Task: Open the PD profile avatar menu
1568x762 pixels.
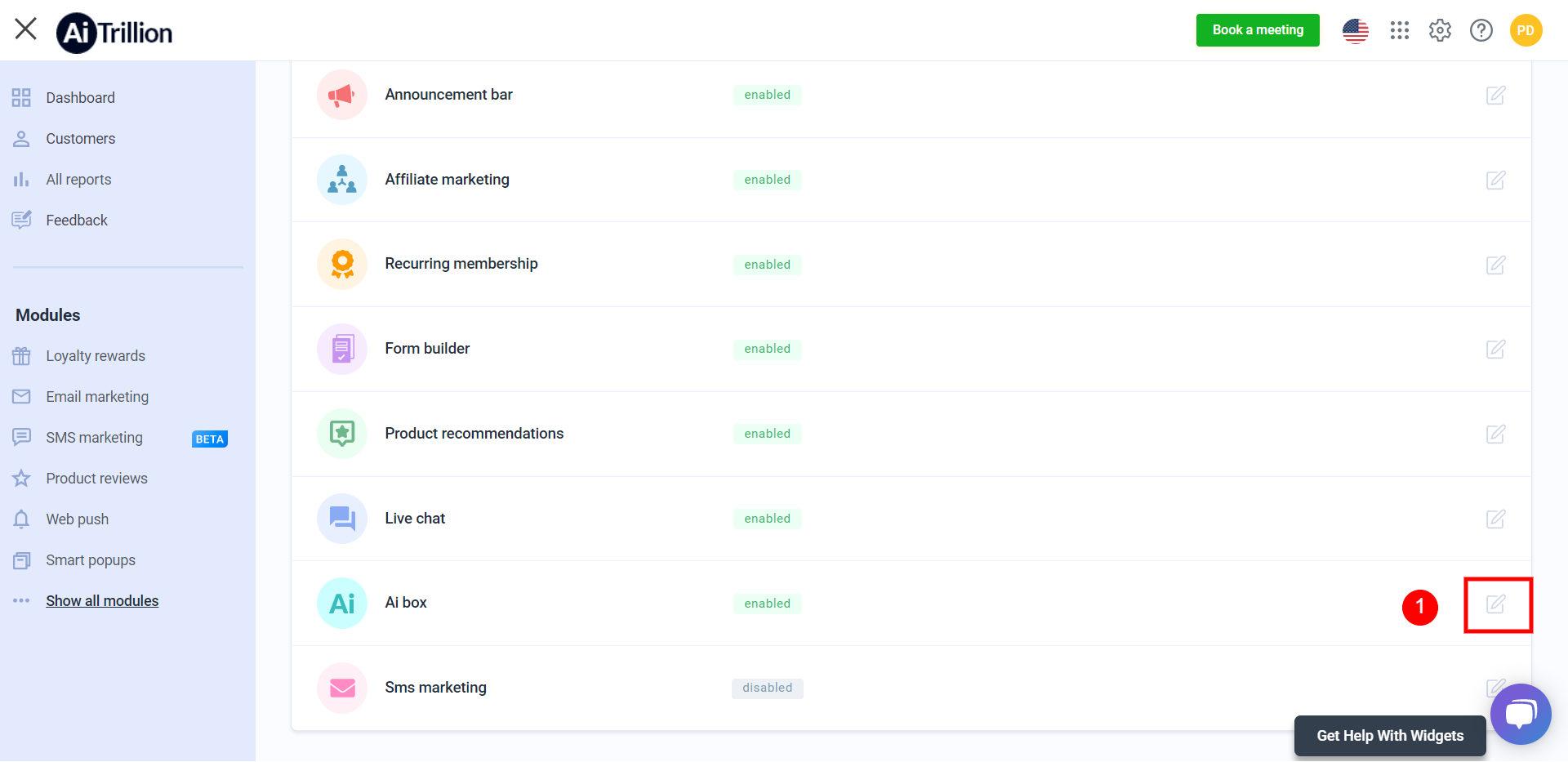Action: [1526, 30]
